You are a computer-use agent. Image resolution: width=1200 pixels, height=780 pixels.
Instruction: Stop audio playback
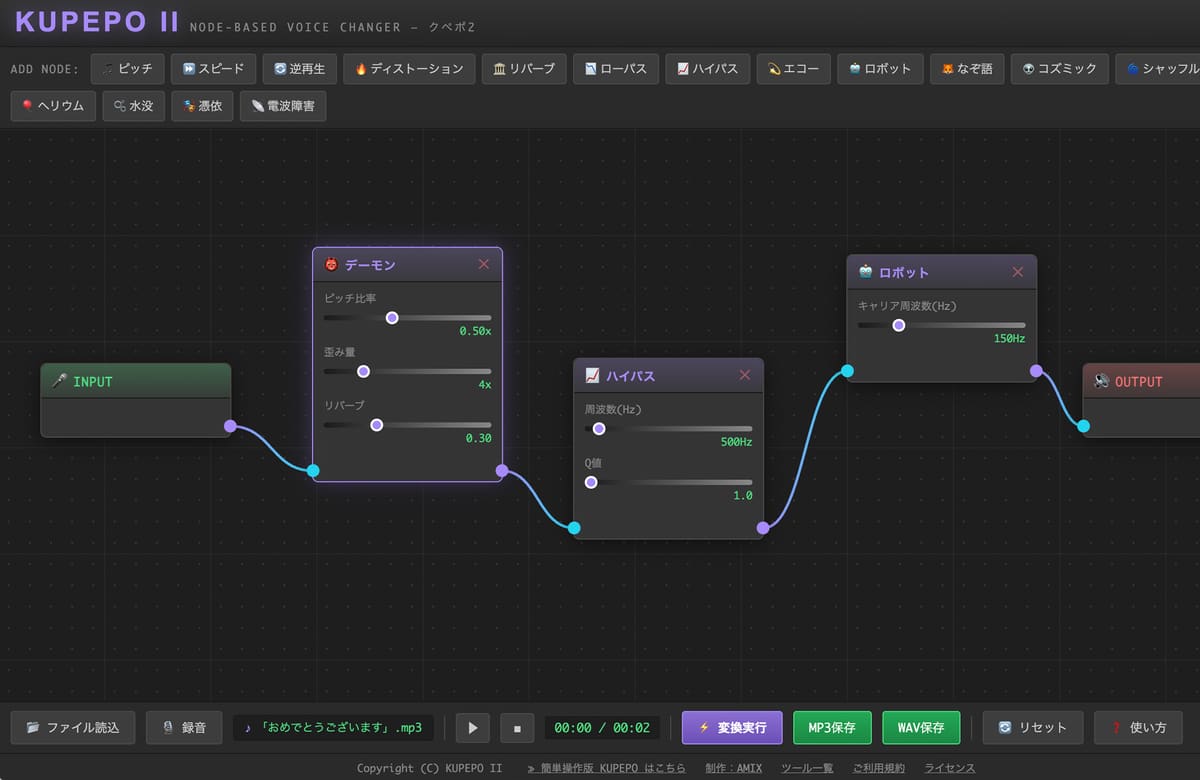pyautogui.click(x=517, y=728)
